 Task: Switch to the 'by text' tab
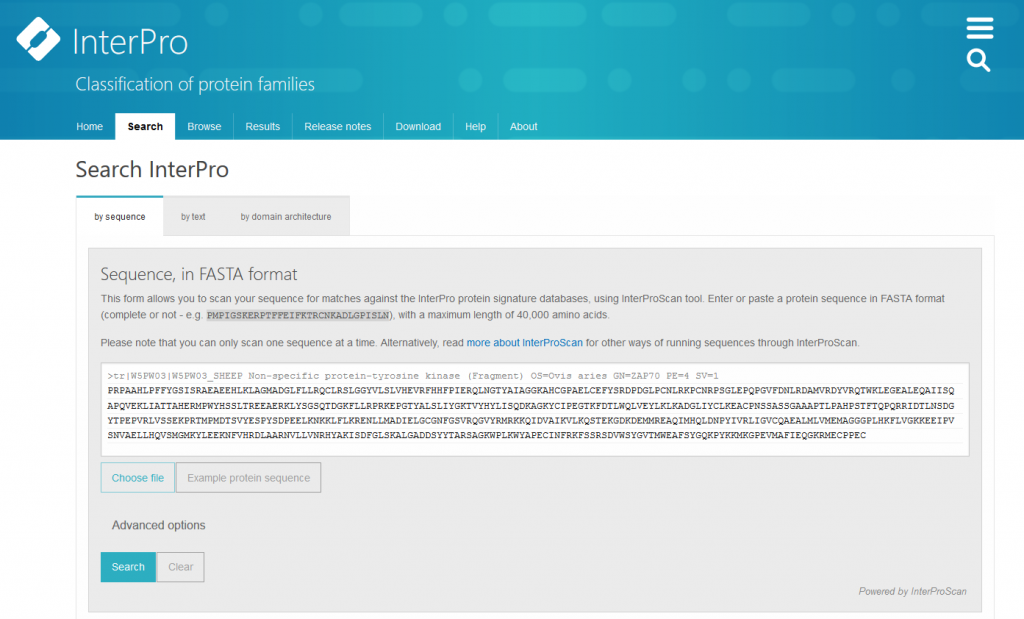[193, 217]
